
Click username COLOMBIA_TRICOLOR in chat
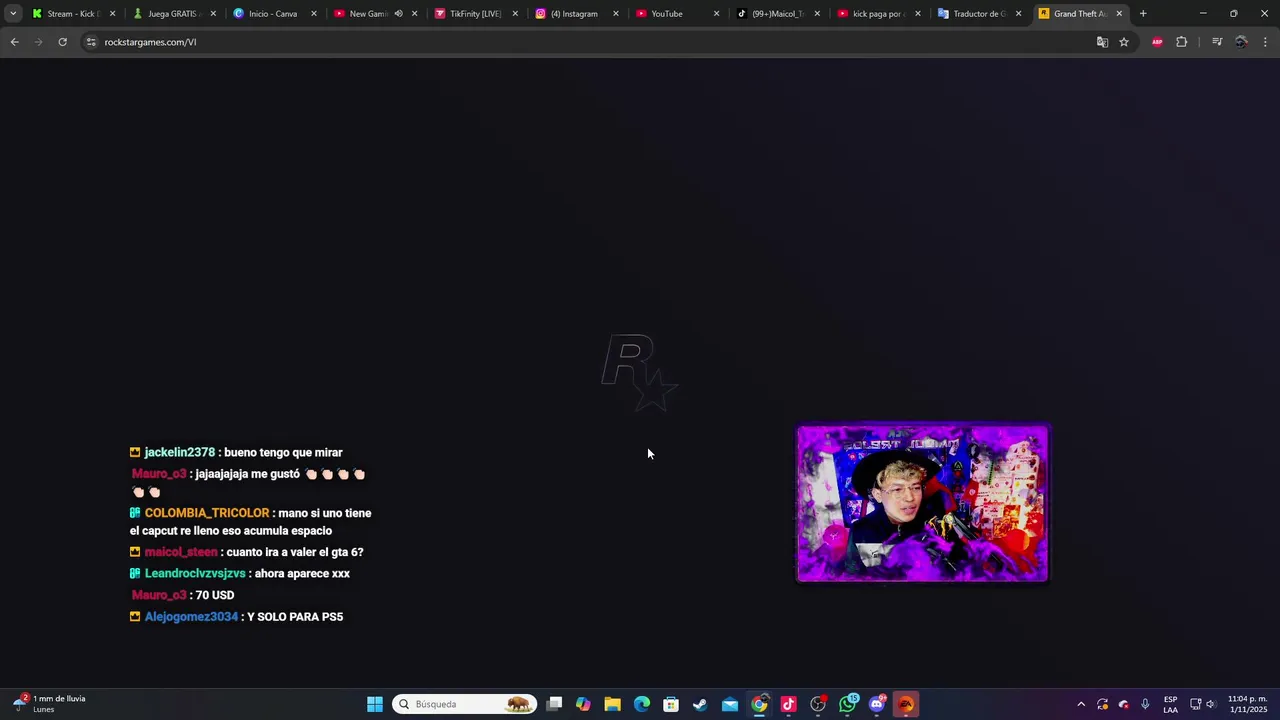pyautogui.click(x=207, y=513)
